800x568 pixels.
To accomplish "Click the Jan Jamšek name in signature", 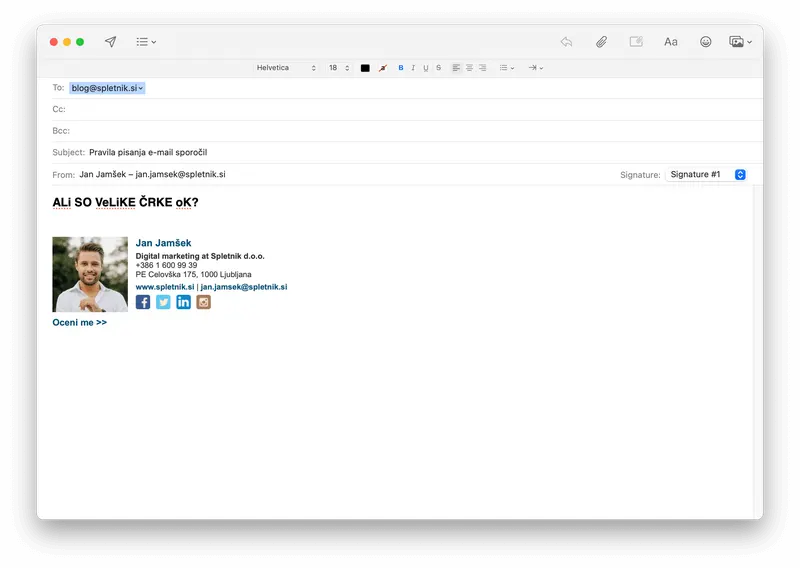I will (x=163, y=243).
